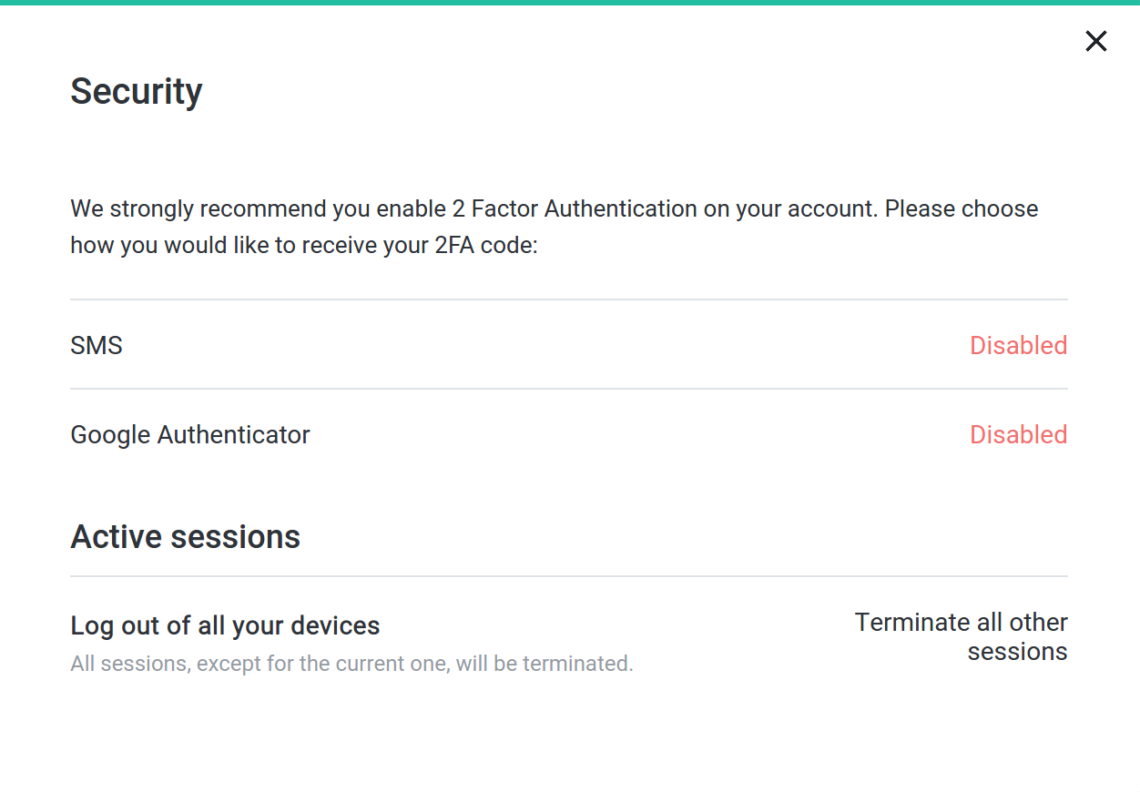Enable SMS two-factor via its Disabled status

1018,345
